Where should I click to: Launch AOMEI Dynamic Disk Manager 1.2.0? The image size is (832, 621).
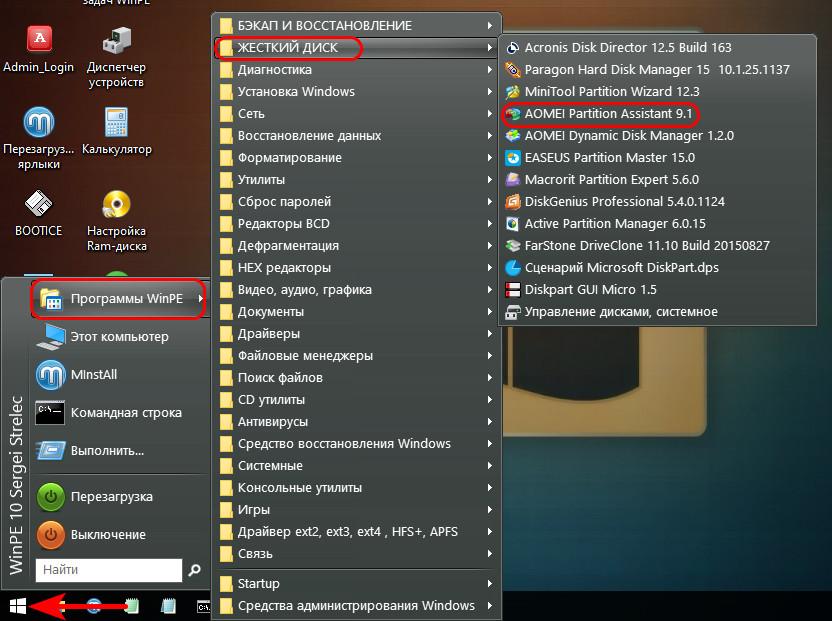(x=657, y=136)
